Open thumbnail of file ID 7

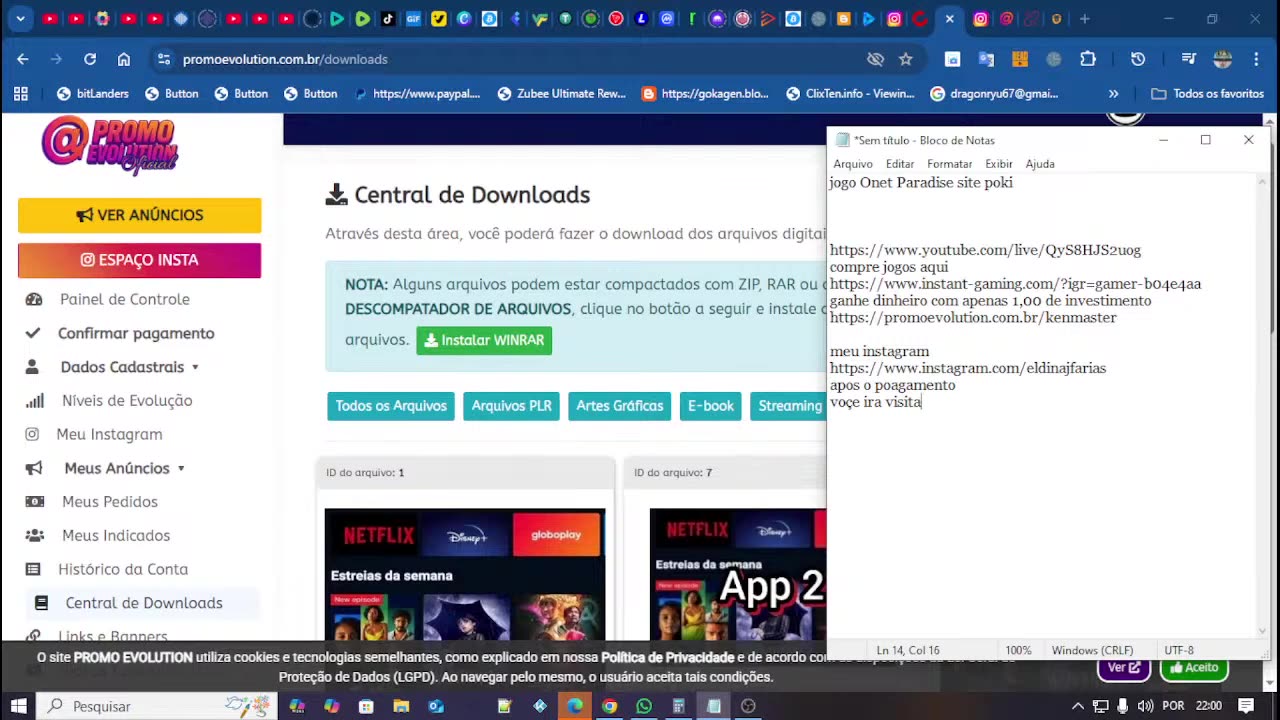(x=738, y=574)
